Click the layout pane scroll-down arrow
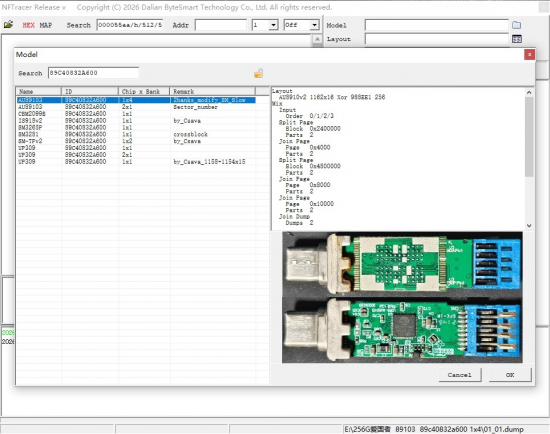 [x=529, y=226]
